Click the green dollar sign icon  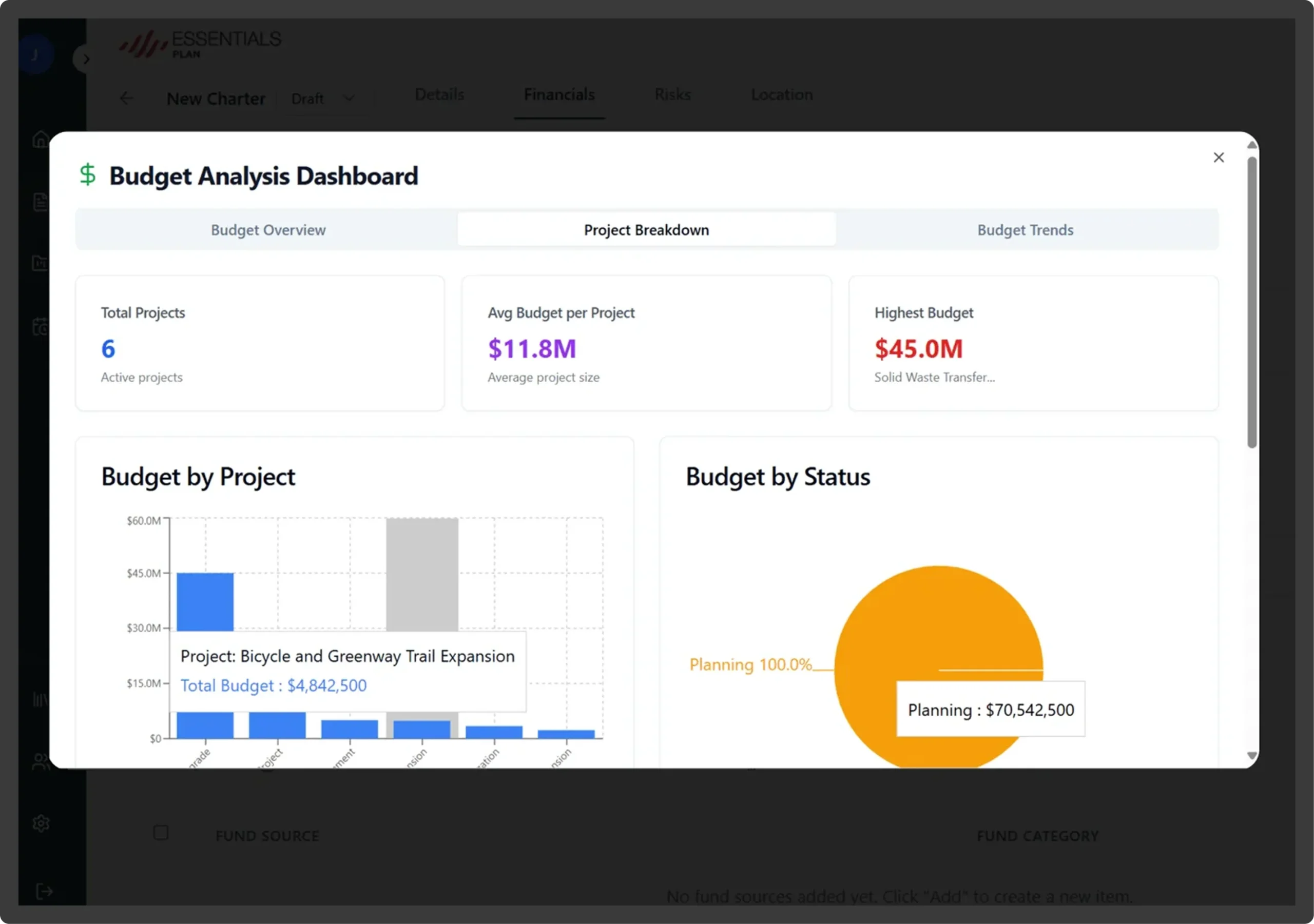coord(88,174)
